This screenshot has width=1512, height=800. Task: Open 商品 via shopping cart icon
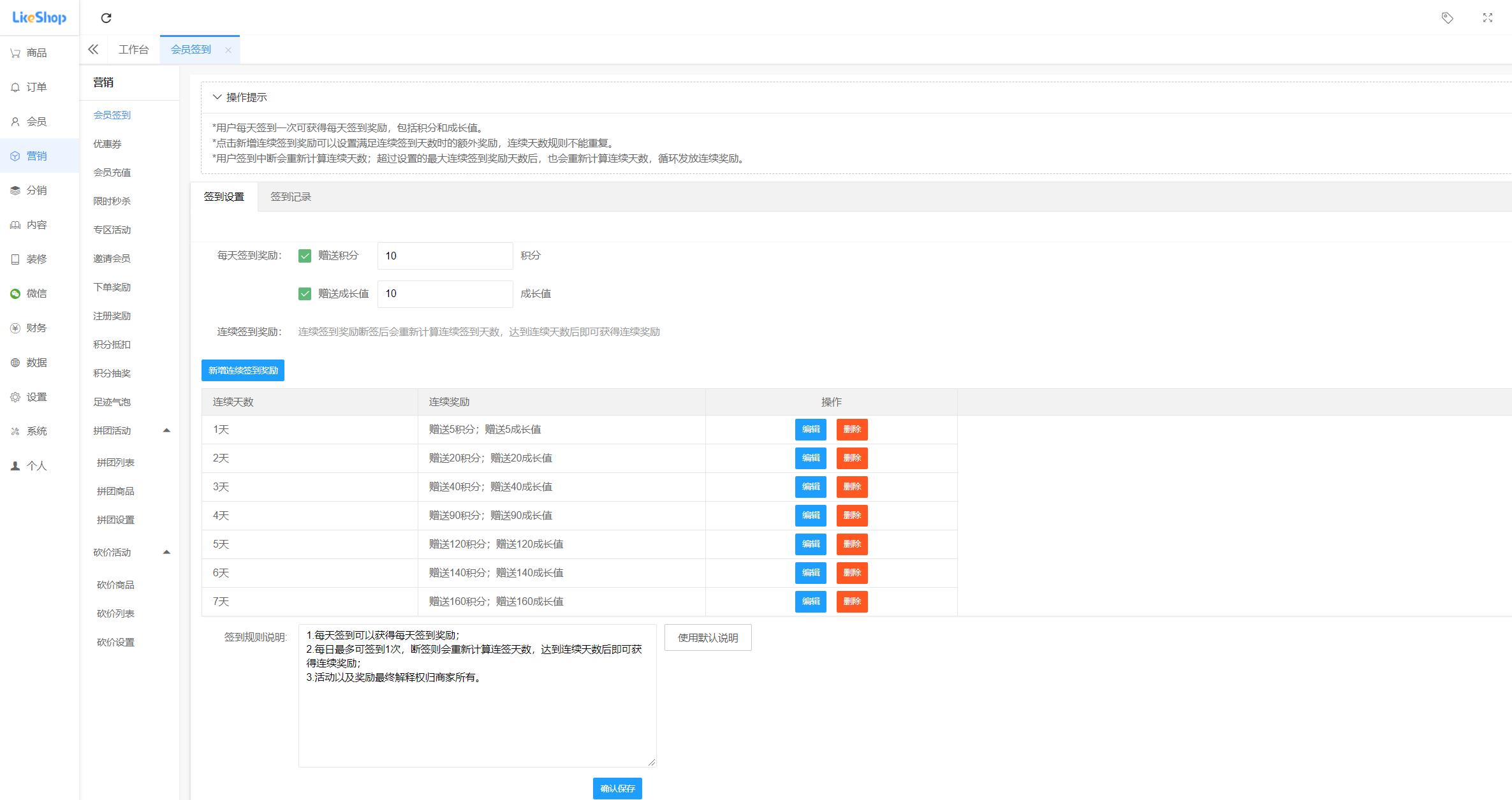click(x=15, y=53)
